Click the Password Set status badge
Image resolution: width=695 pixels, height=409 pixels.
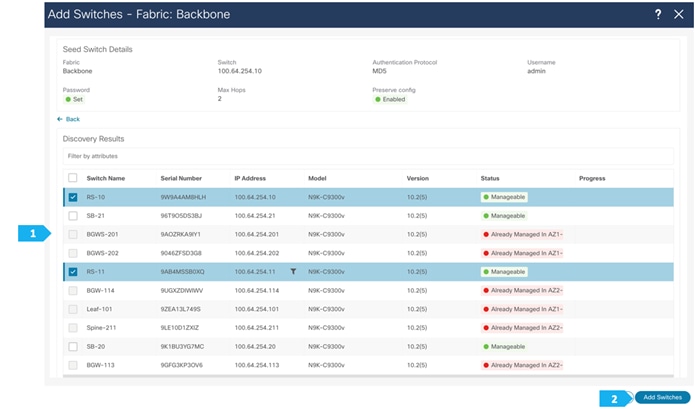pos(74,99)
